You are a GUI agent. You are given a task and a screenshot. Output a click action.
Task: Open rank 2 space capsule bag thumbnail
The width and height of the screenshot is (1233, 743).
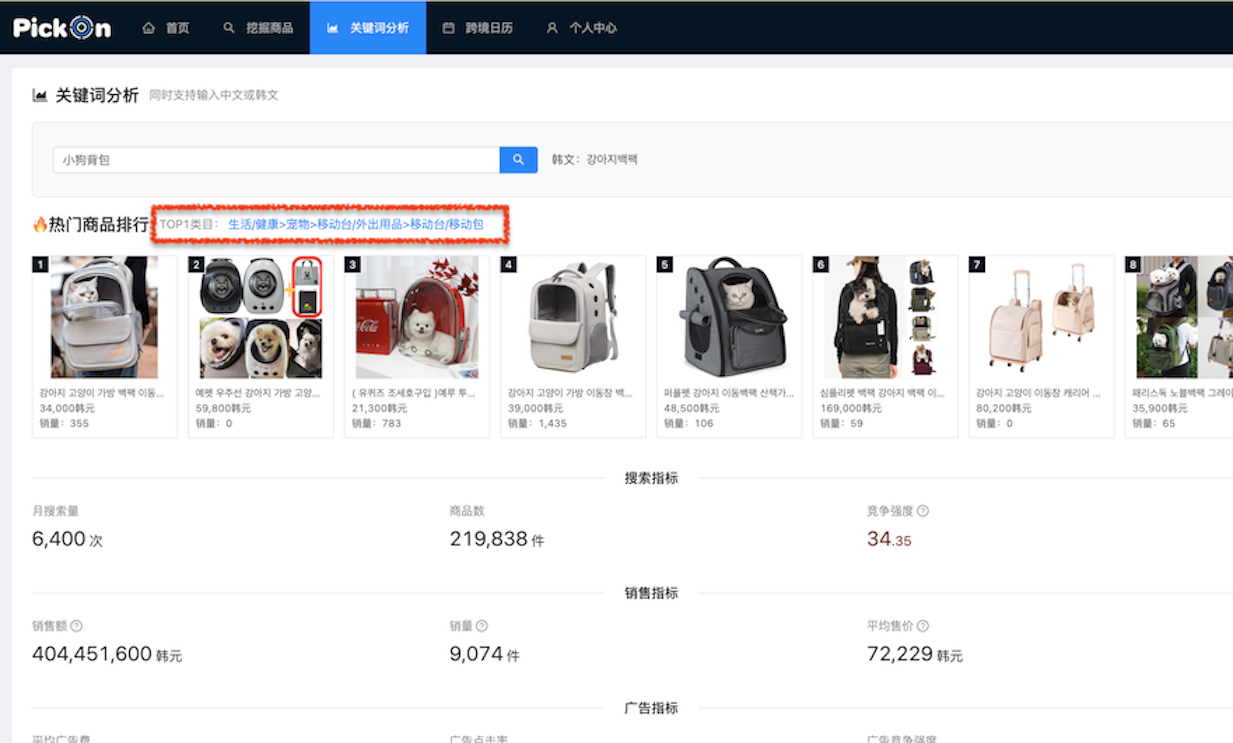[x=261, y=317]
